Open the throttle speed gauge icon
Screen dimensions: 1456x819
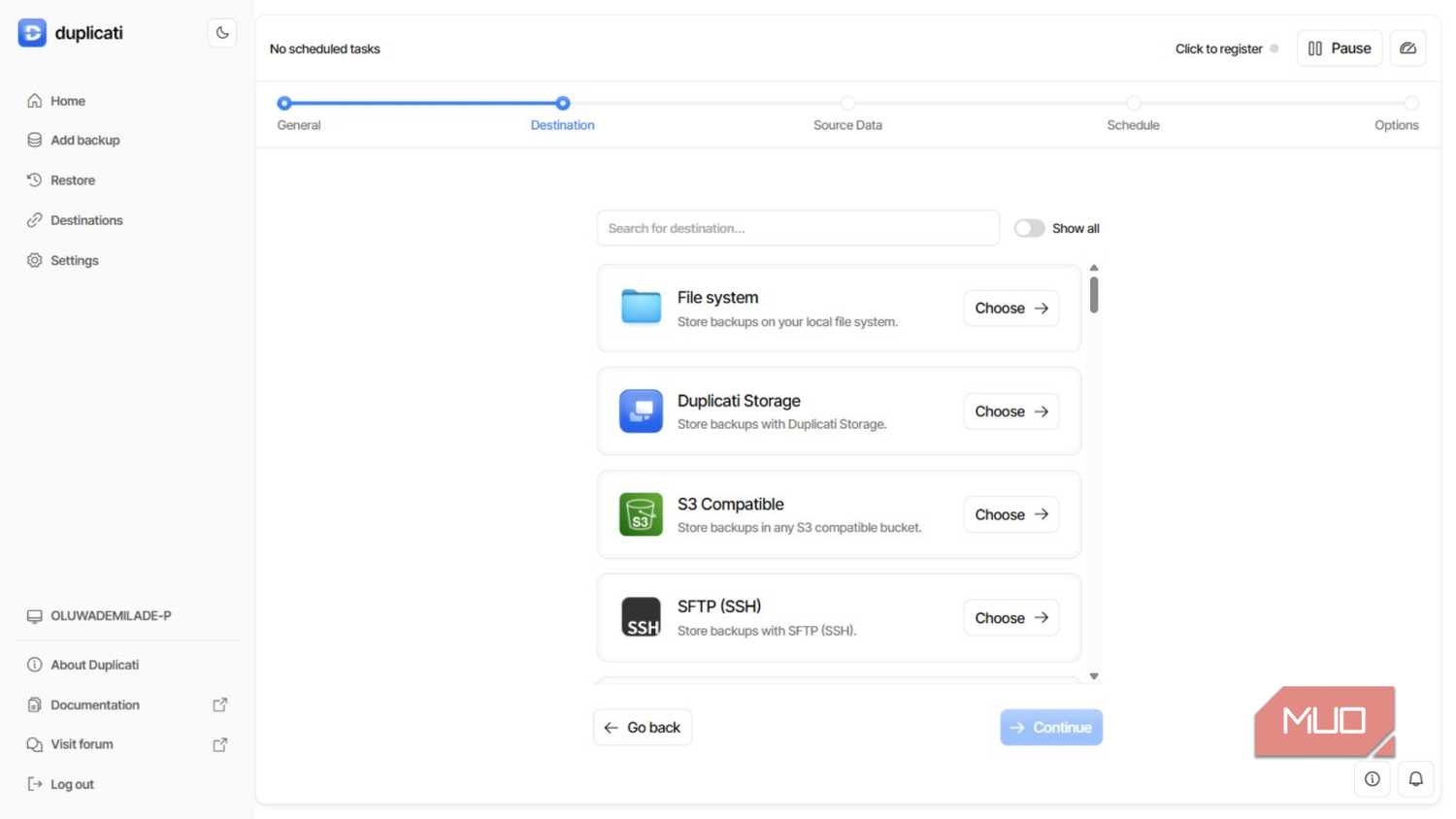pyautogui.click(x=1407, y=49)
